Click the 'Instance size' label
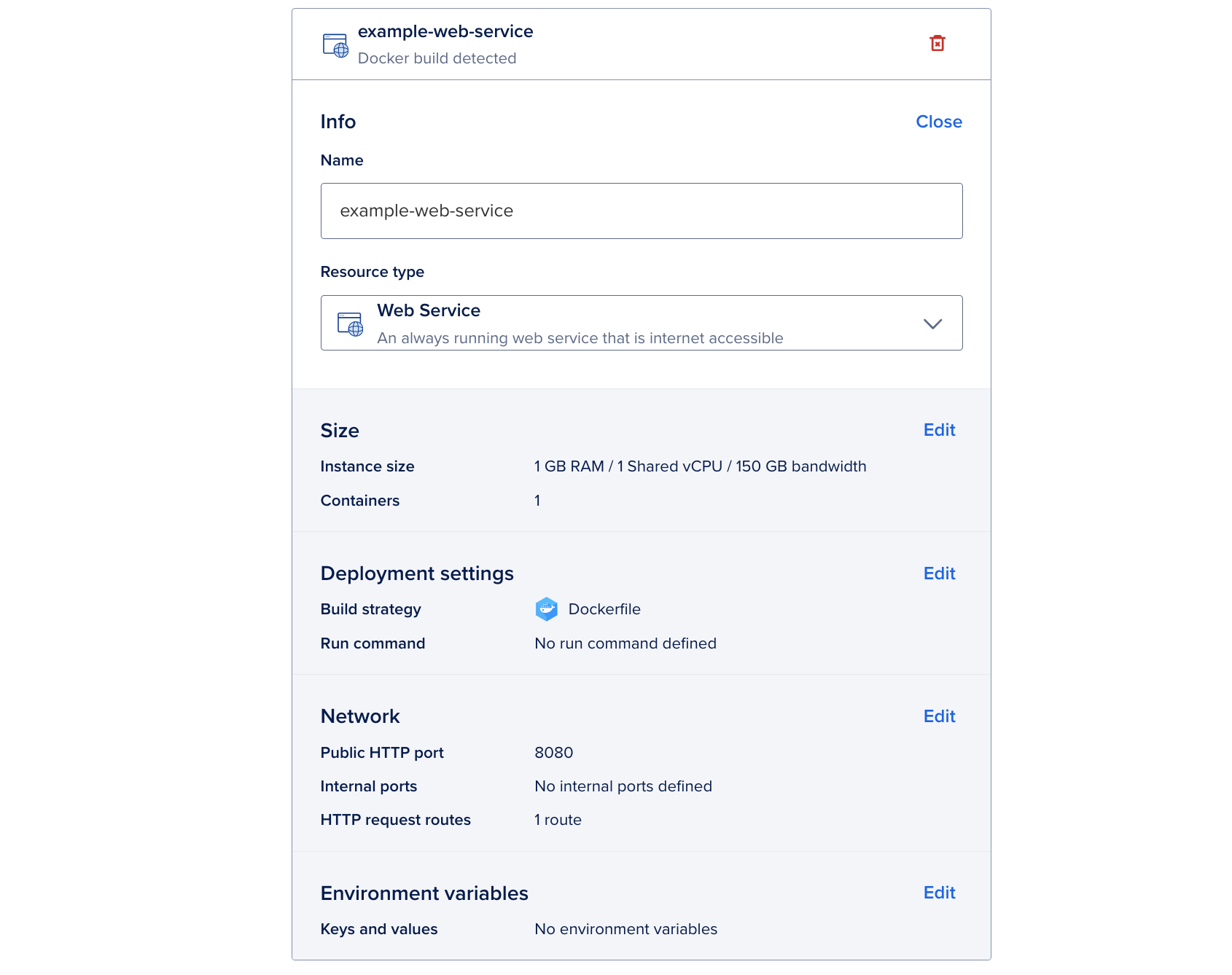Image resolution: width=1232 pixels, height=975 pixels. (367, 466)
